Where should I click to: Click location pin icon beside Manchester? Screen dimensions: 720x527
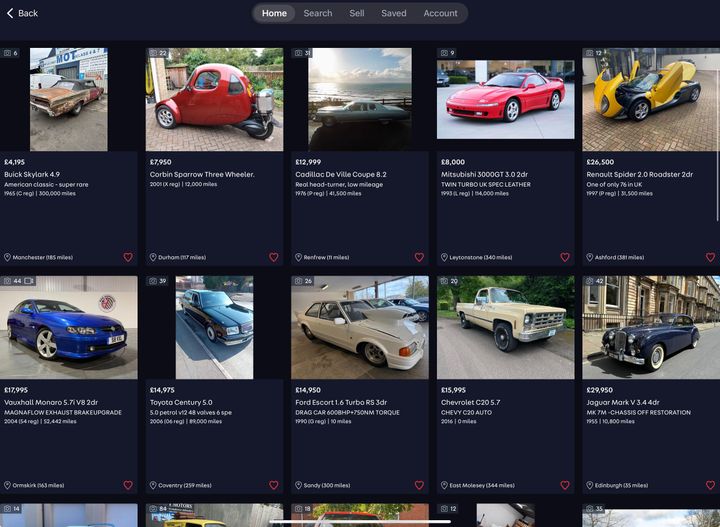point(7,257)
